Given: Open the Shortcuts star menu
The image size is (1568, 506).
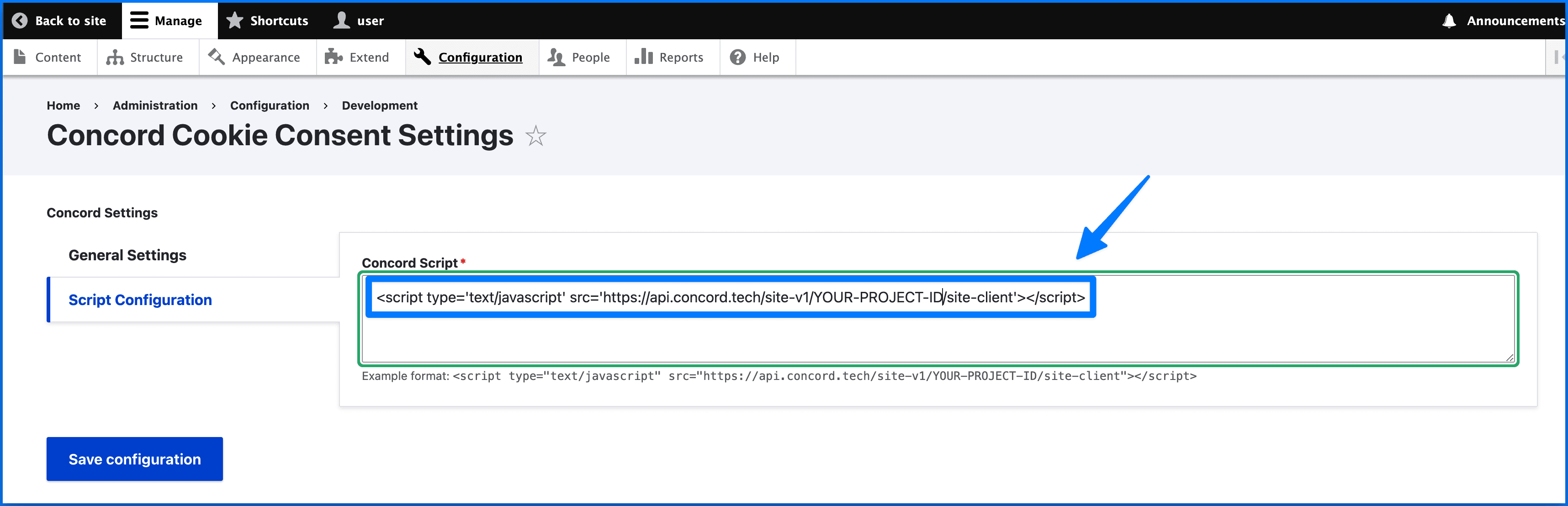Looking at the screenshot, I should (x=267, y=21).
